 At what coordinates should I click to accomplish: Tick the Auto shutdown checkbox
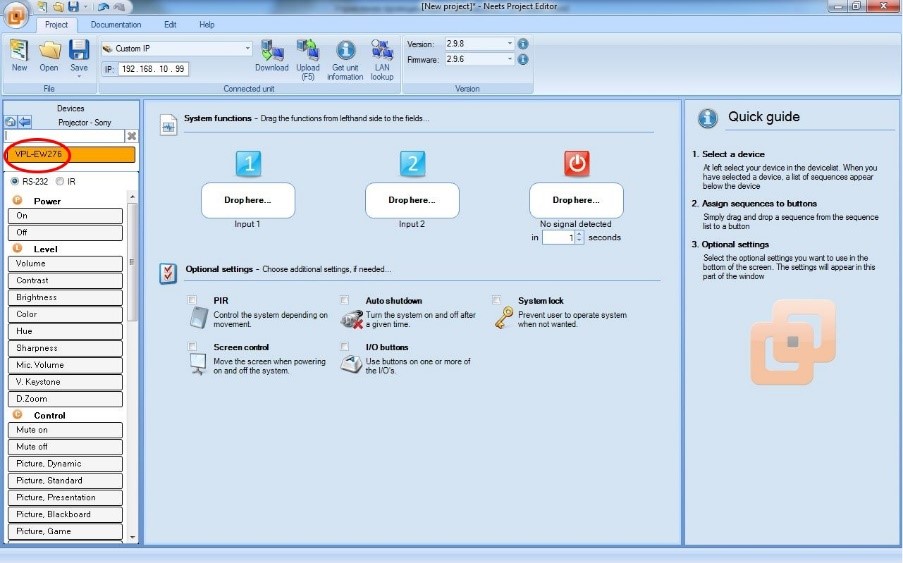point(344,300)
